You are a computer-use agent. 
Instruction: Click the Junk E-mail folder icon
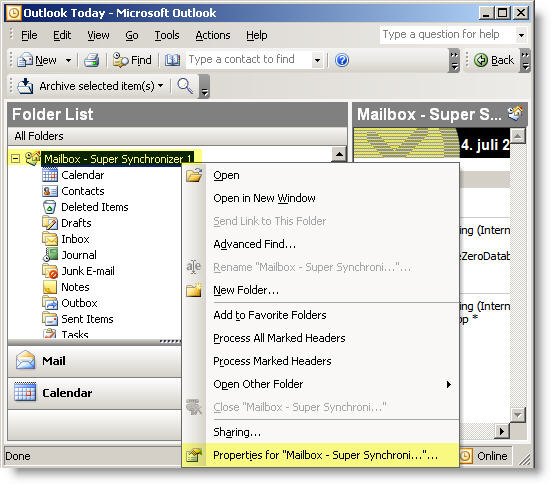point(50,271)
